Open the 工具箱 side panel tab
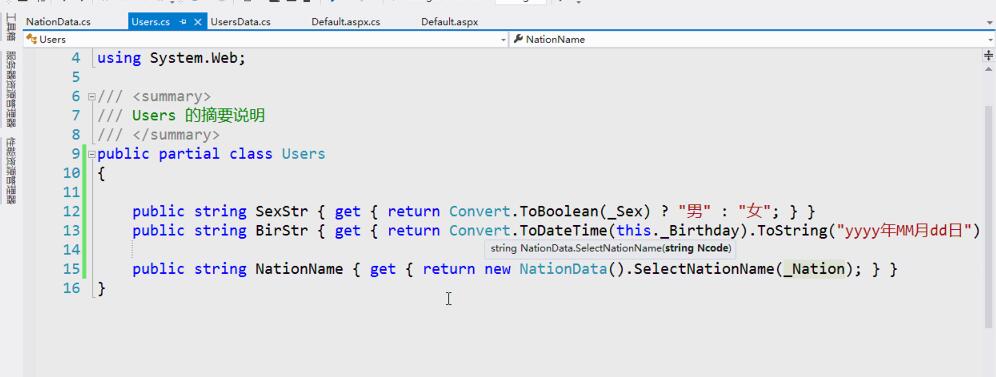 [11, 28]
